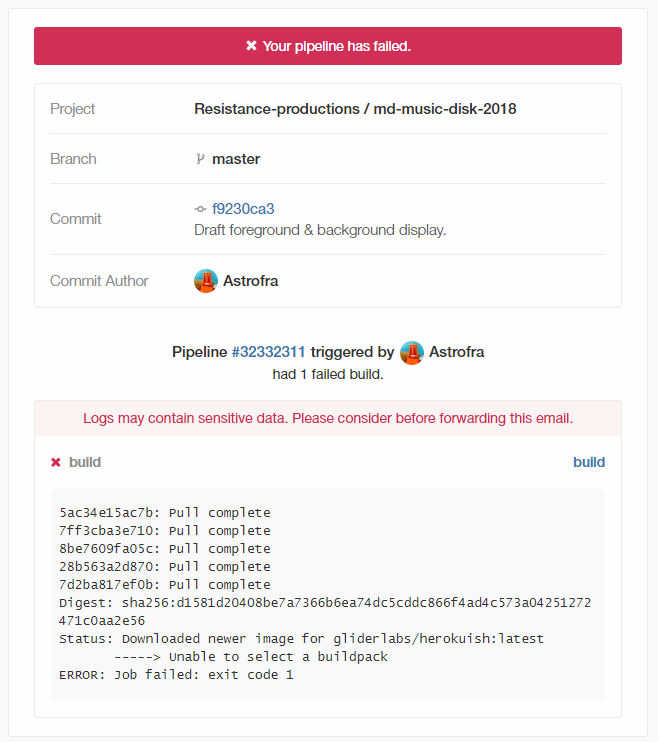Open the build stage link on right
Screen dimensions: 658x742
(589, 462)
